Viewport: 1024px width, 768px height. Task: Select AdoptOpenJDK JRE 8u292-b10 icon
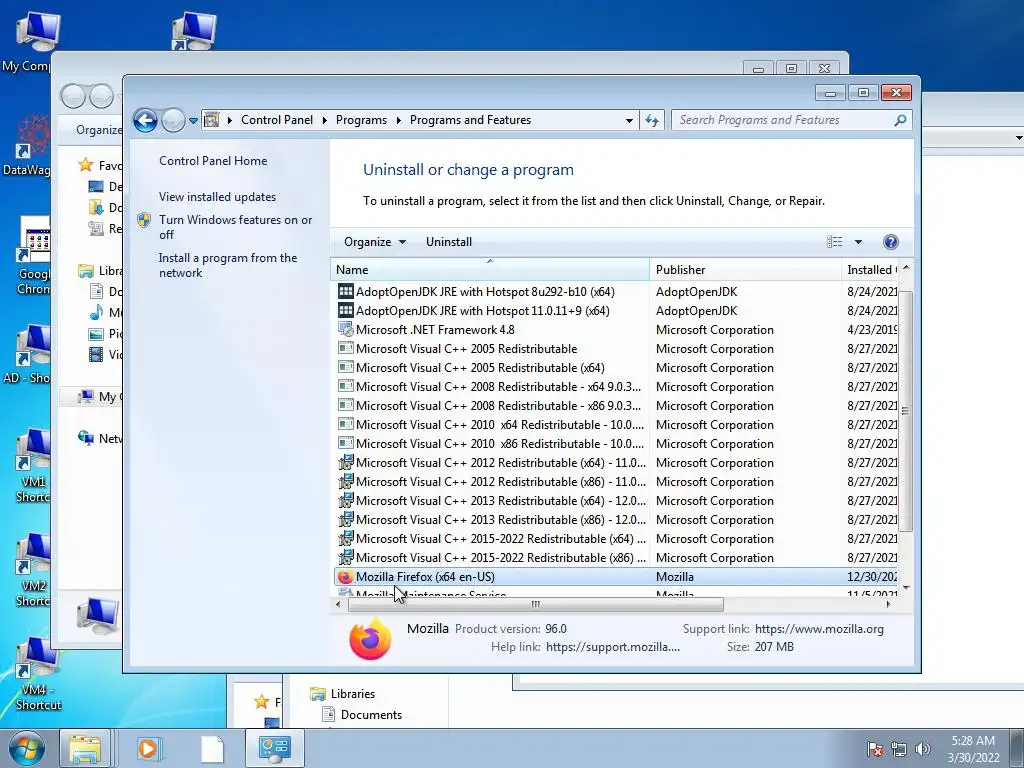(345, 291)
